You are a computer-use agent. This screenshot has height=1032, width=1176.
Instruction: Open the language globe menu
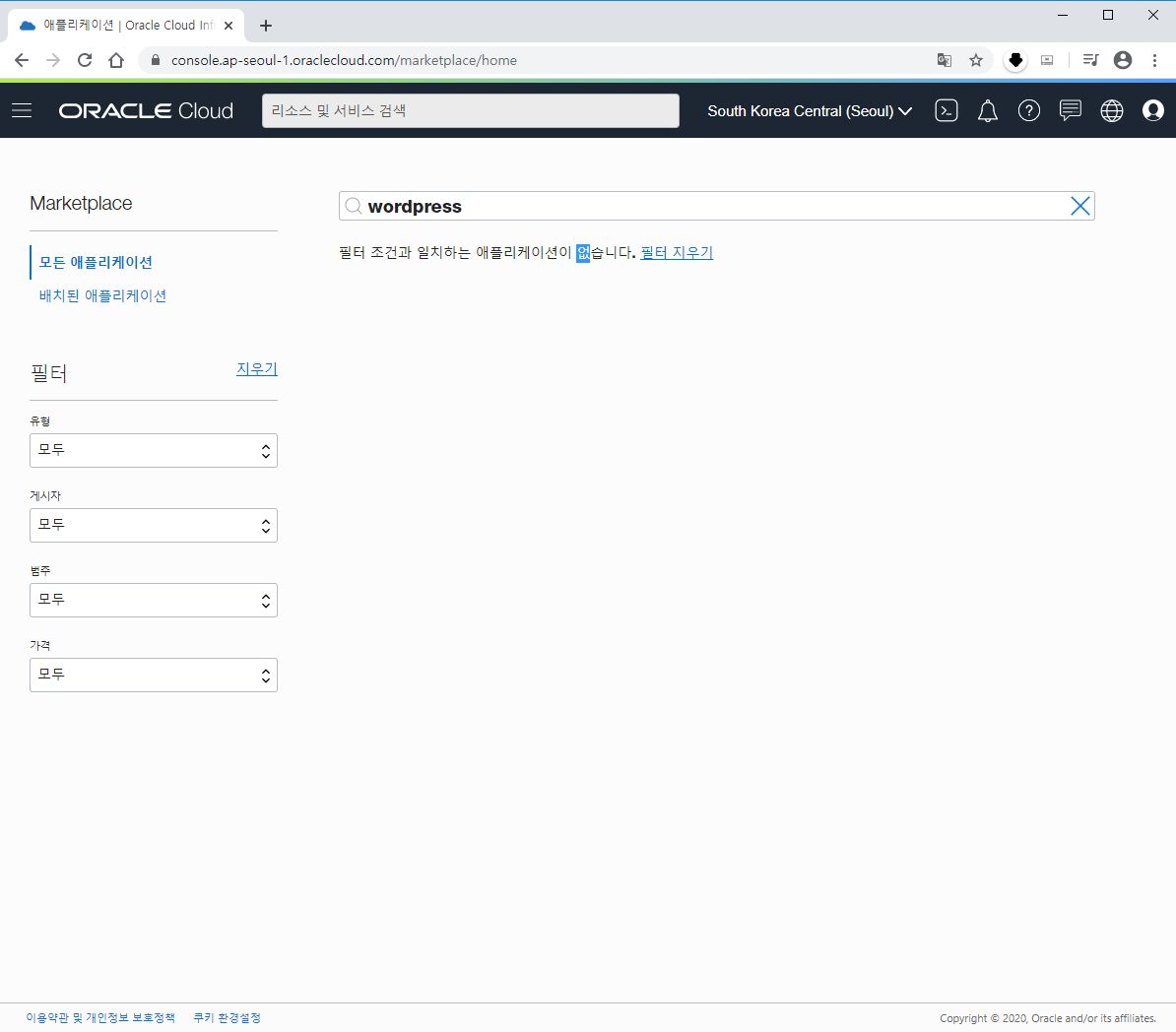coord(1112,111)
